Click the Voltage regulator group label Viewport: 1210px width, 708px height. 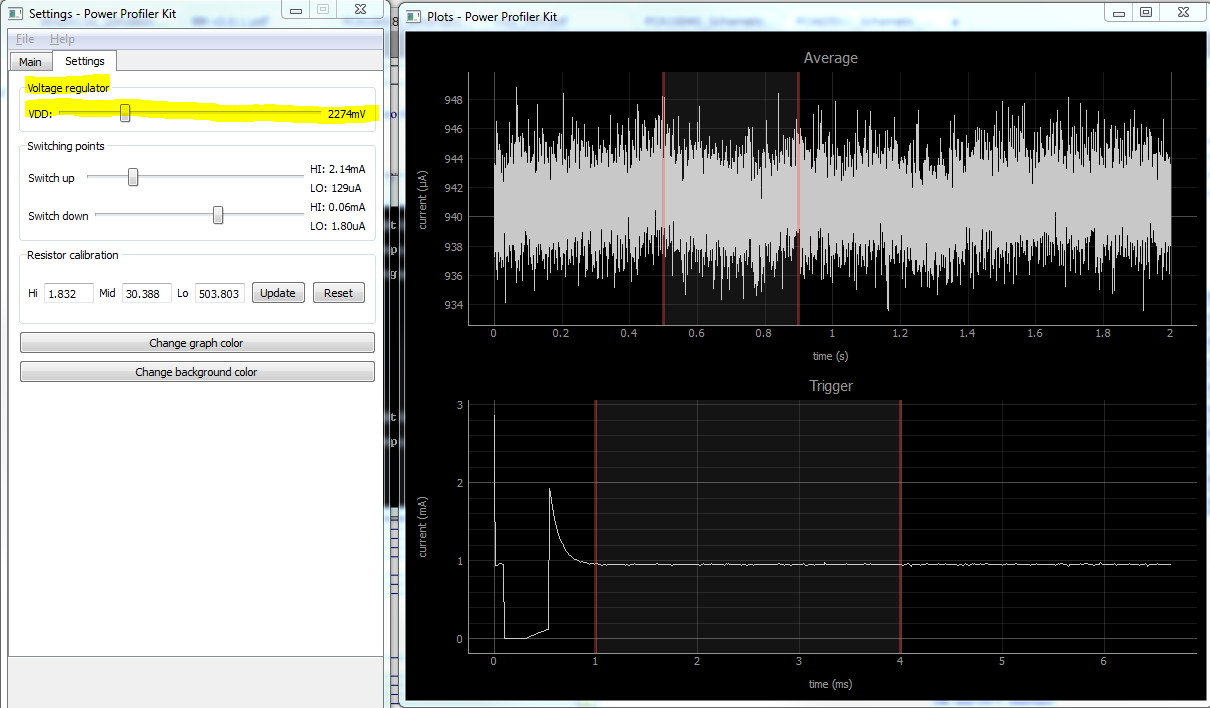point(68,89)
